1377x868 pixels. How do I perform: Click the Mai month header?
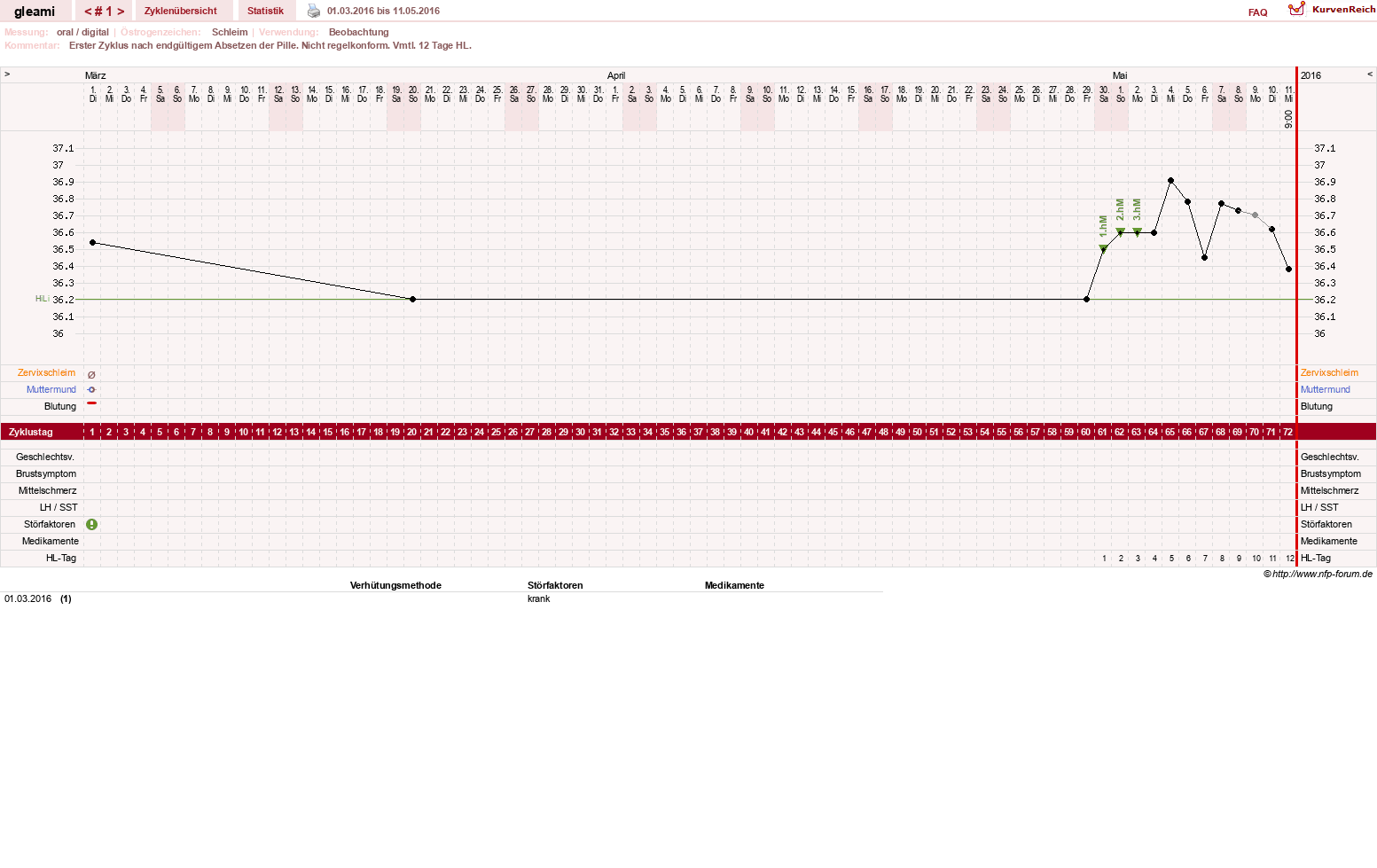coord(1120,75)
